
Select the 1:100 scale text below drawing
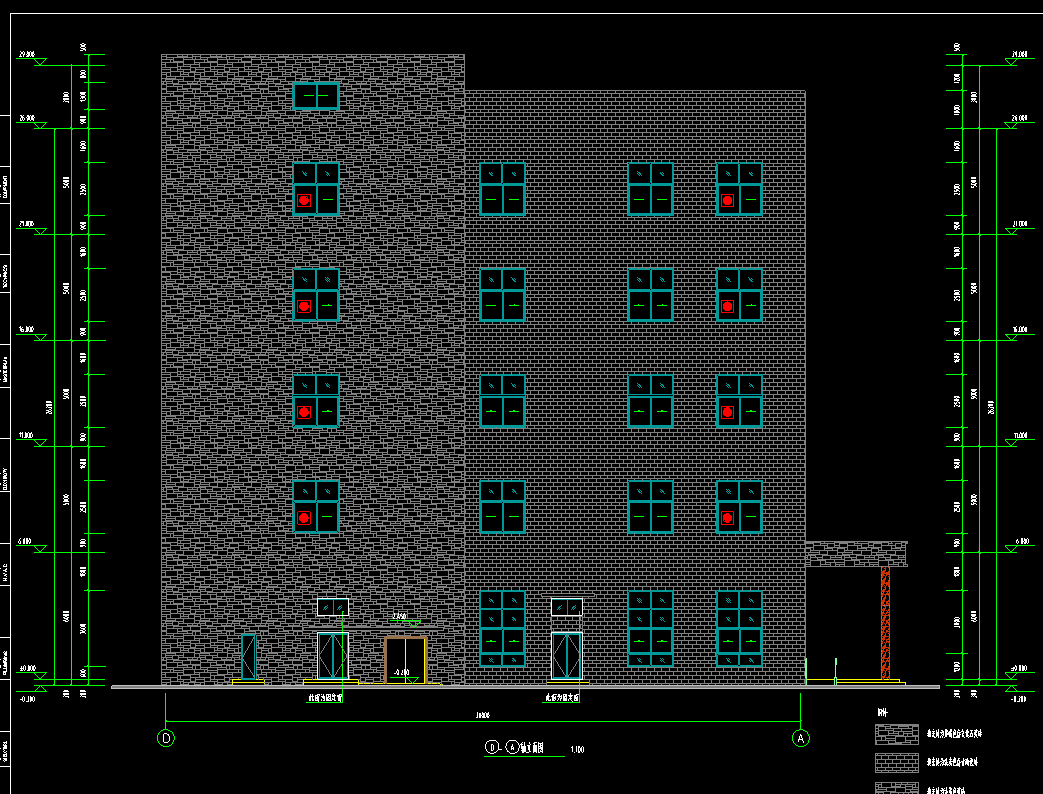click(577, 750)
